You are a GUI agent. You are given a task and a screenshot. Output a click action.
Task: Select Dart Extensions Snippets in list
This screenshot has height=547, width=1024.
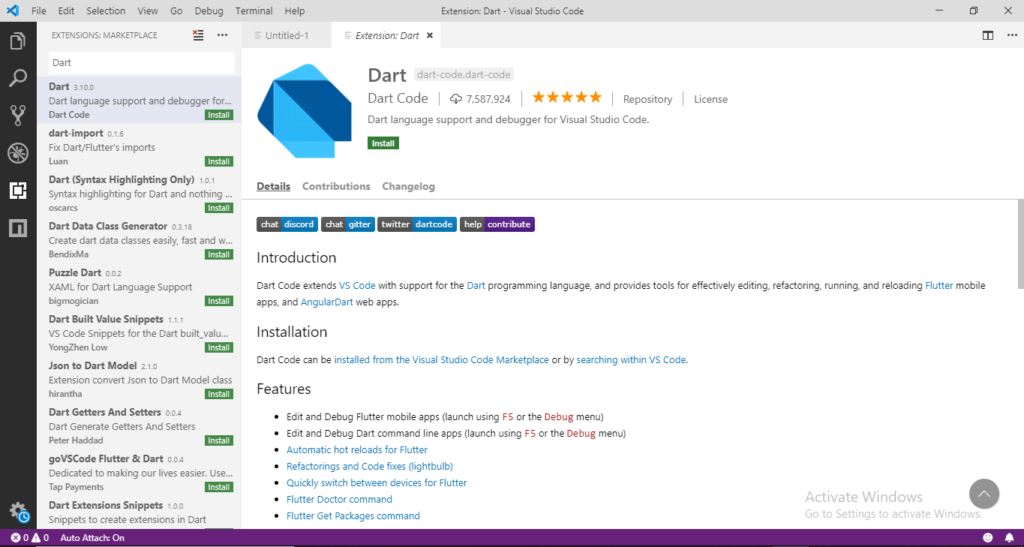click(140, 512)
